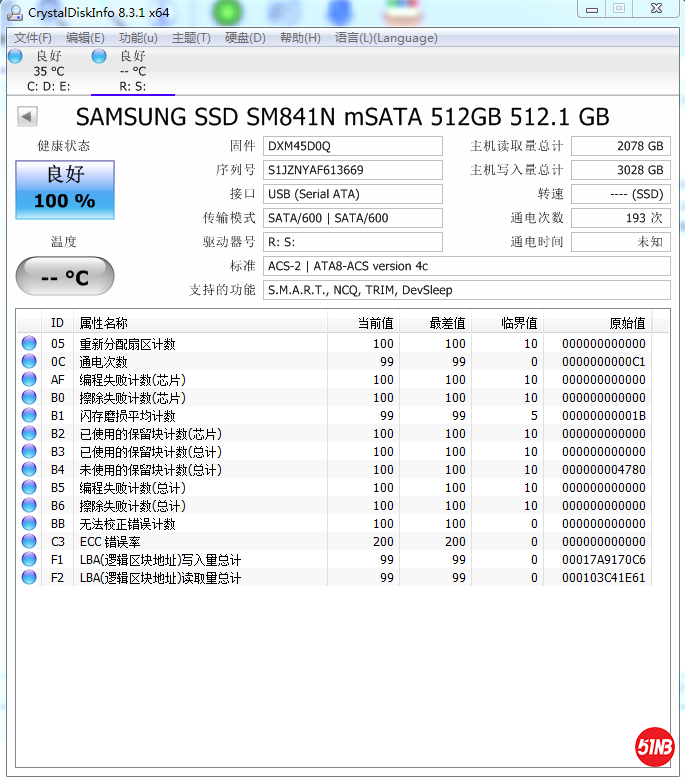Click status orb for attribute 05 row
Image resolution: width=685 pixels, height=777 pixels.
[x=29, y=344]
